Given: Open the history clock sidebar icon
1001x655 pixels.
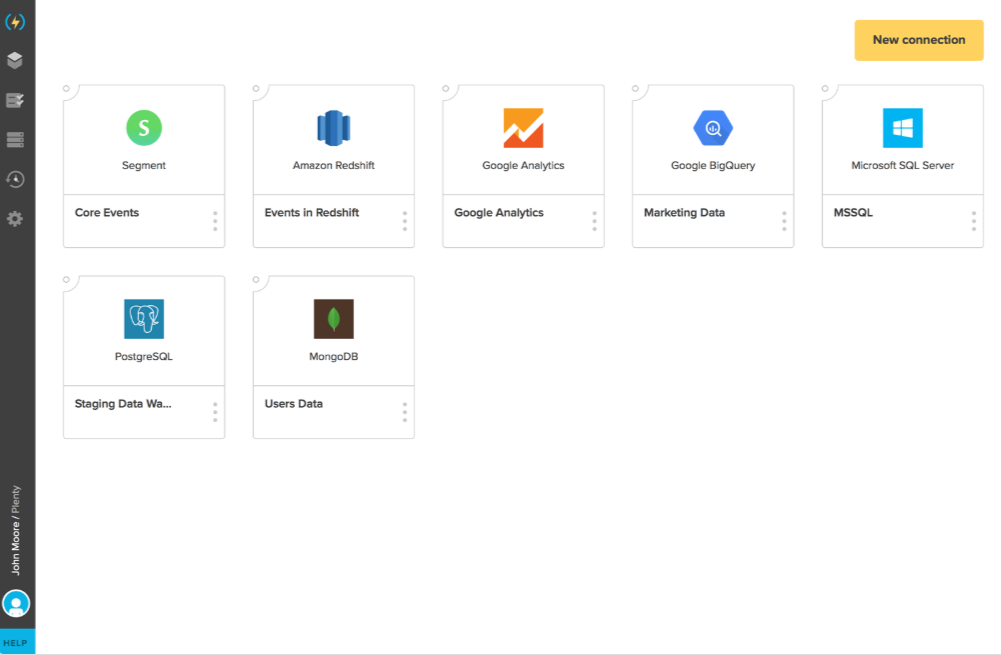Looking at the screenshot, I should pyautogui.click(x=15, y=179).
